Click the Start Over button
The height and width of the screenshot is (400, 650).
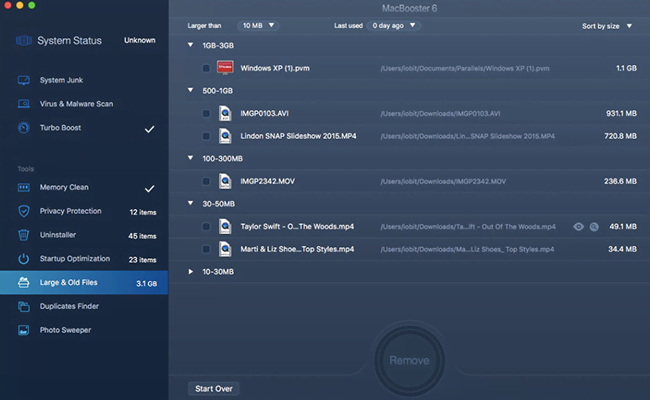(213, 389)
